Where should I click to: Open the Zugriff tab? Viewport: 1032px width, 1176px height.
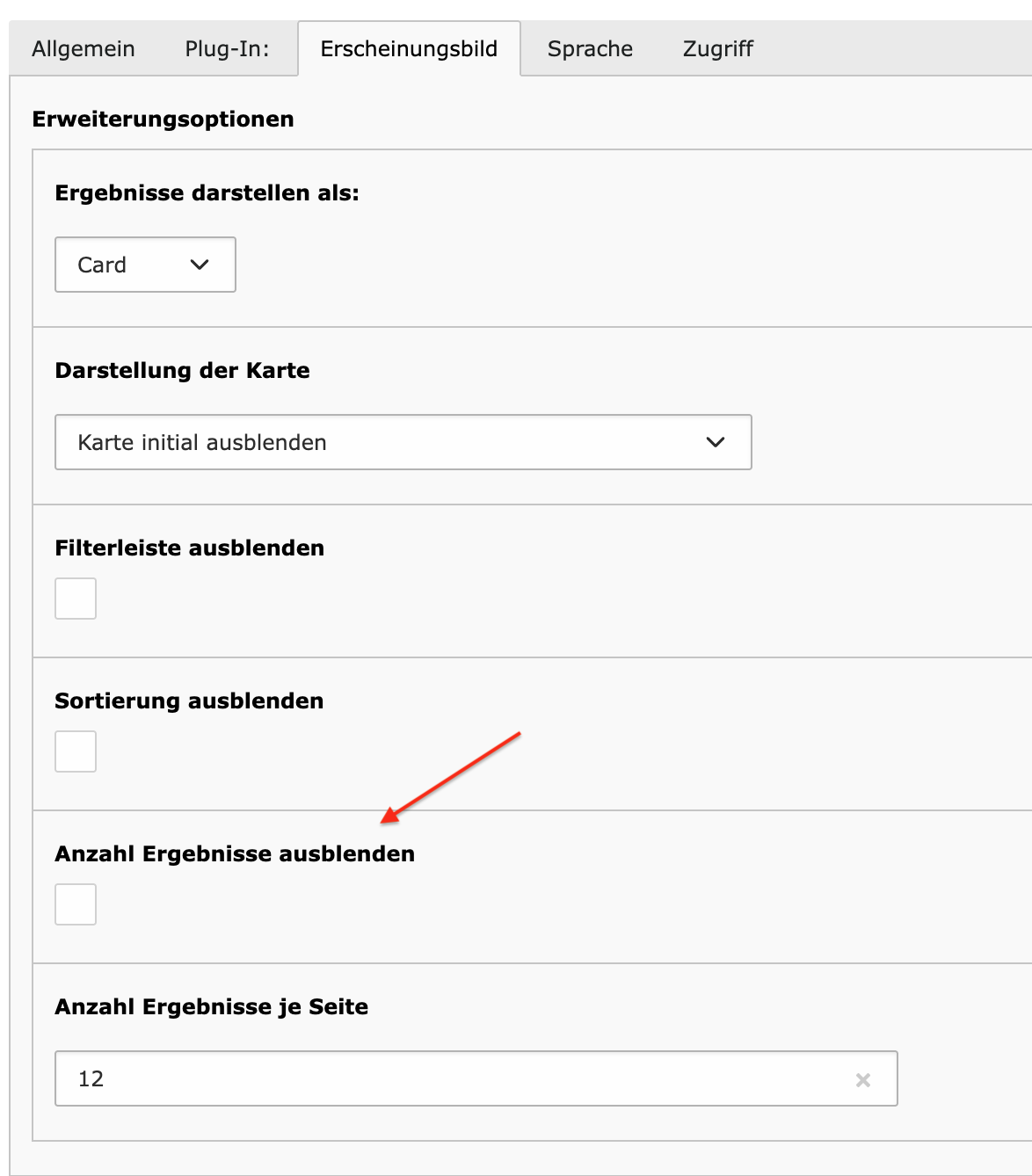click(718, 48)
